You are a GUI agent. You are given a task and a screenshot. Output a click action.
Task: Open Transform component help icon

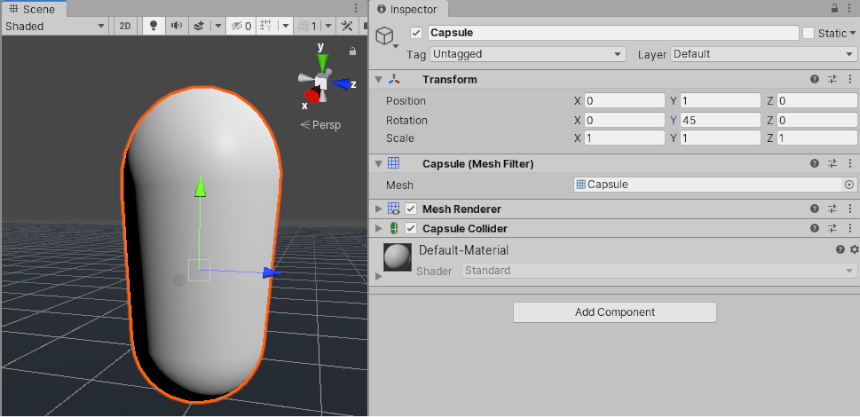(x=815, y=80)
